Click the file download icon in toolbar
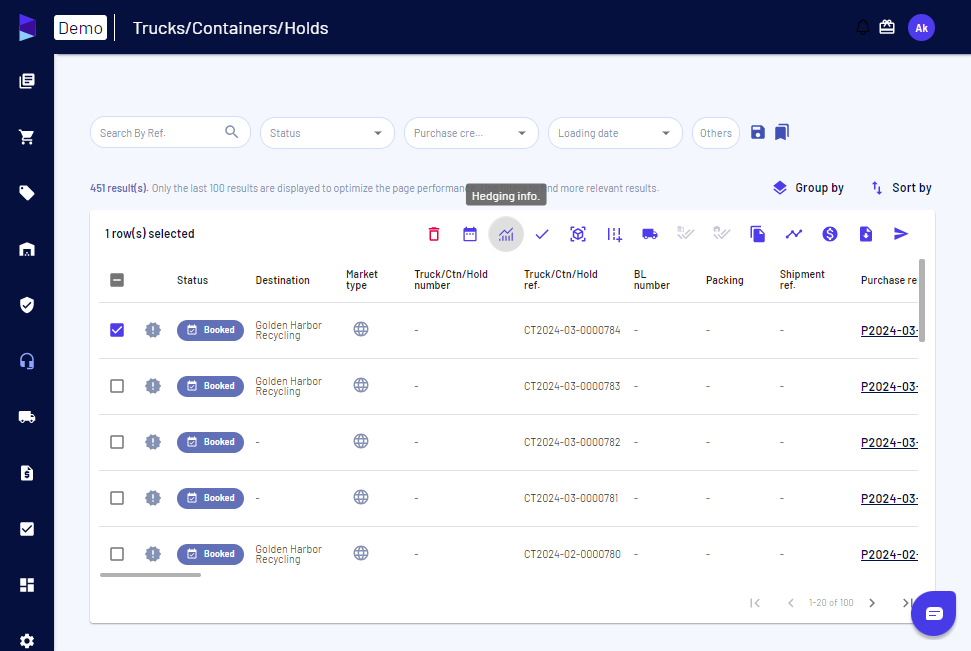Image resolution: width=971 pixels, height=651 pixels. [x=866, y=234]
